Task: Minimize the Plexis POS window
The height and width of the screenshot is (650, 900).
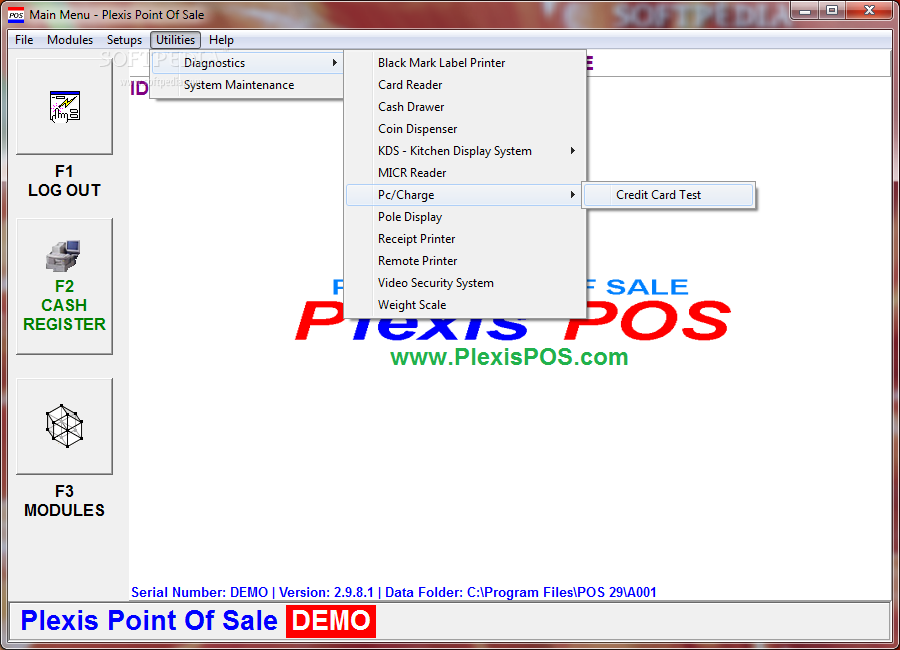Action: tap(805, 10)
